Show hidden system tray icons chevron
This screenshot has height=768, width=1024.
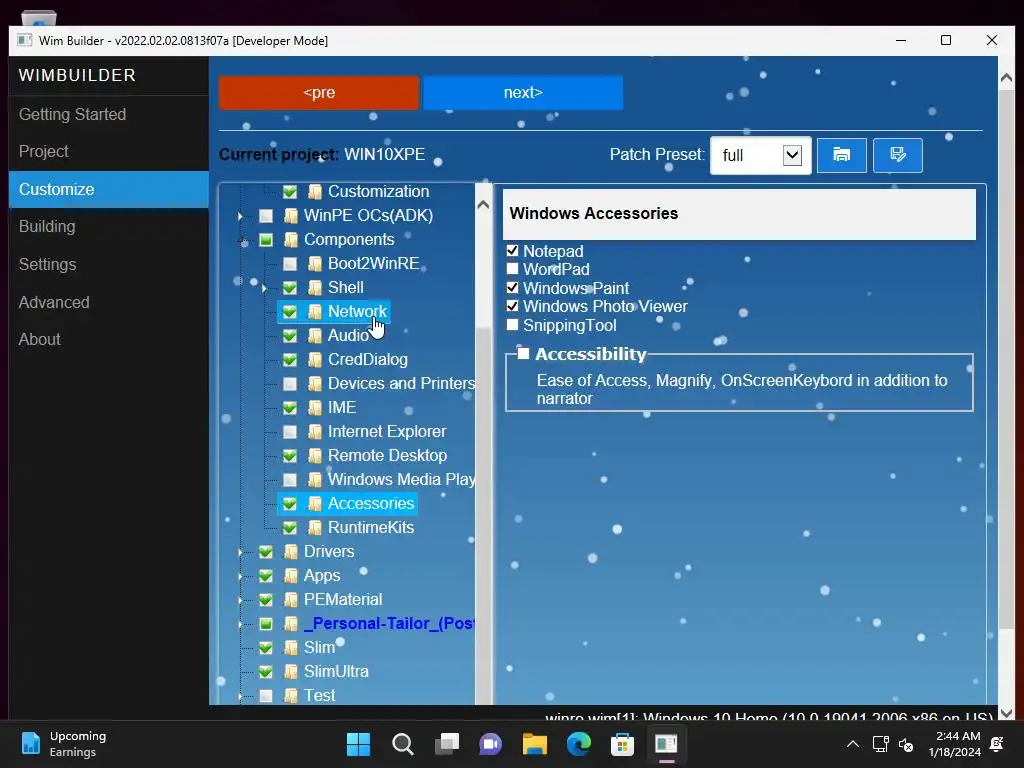point(852,744)
